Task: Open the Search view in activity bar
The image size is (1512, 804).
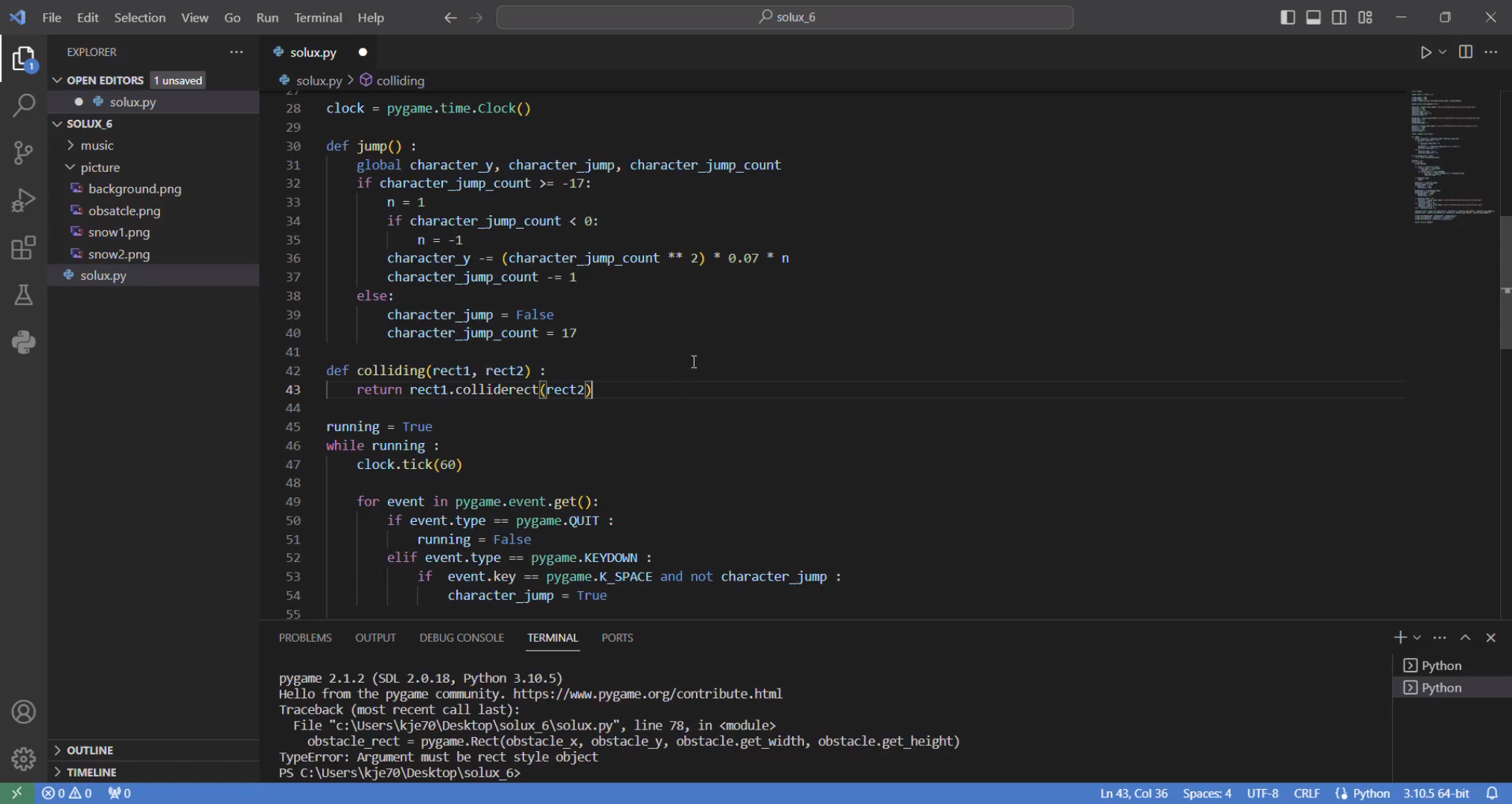Action: [24, 105]
